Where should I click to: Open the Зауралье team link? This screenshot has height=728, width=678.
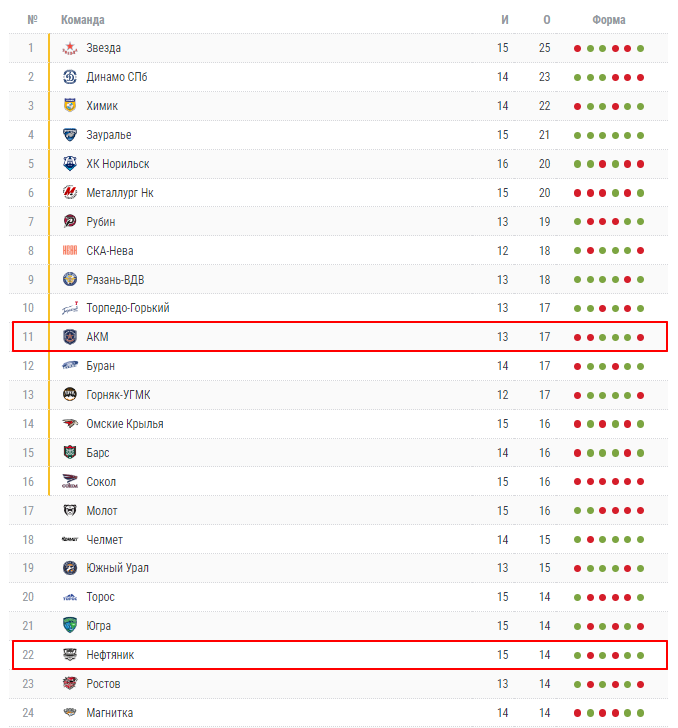(109, 135)
